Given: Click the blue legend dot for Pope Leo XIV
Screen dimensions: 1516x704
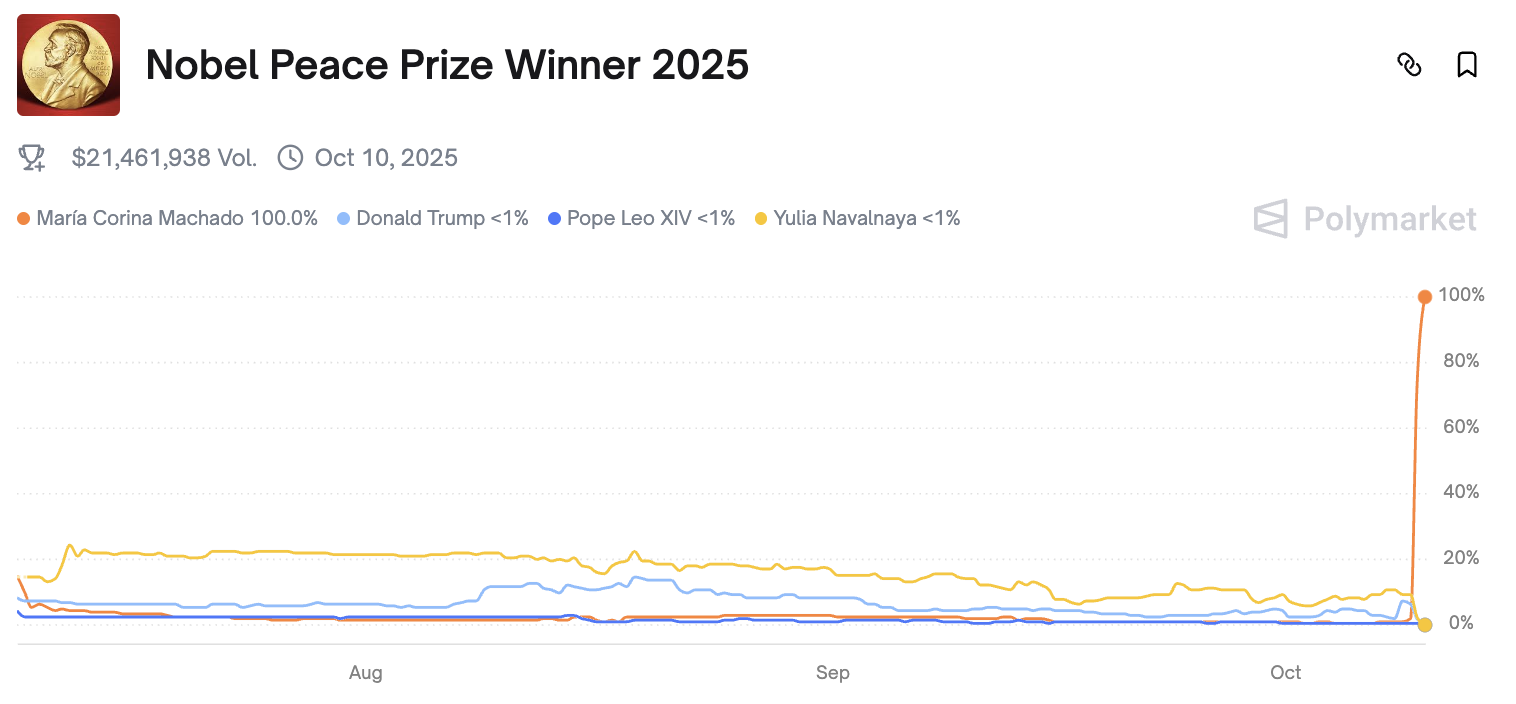Looking at the screenshot, I should (x=553, y=218).
